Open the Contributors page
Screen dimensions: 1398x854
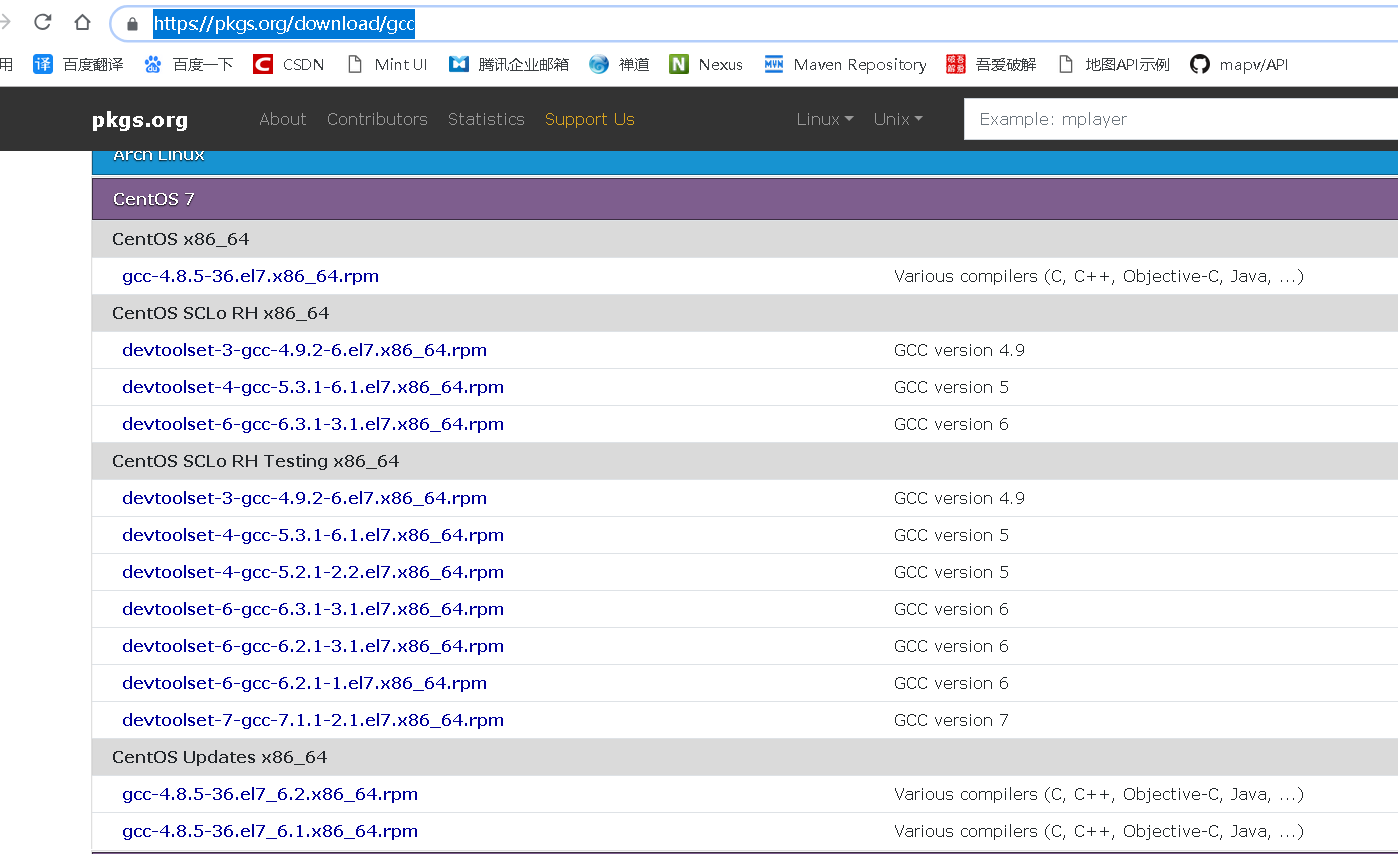tap(377, 119)
